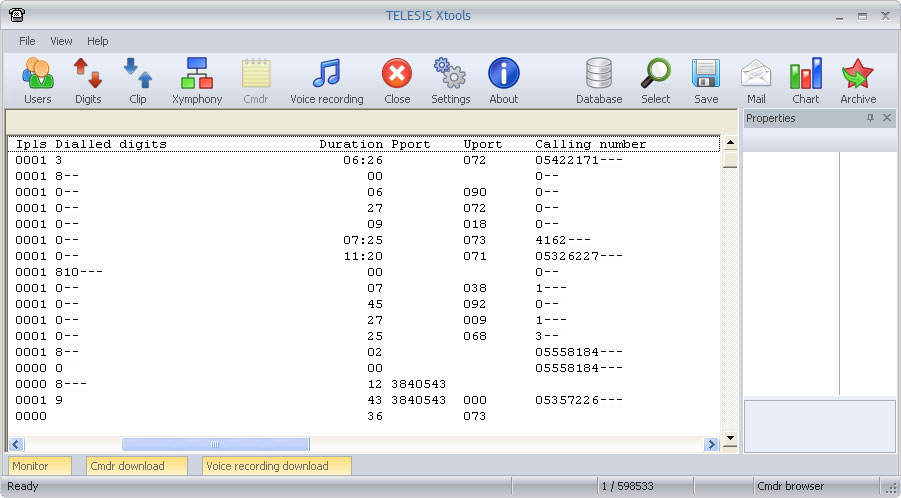Switch to the Monitor tab

pos(40,466)
